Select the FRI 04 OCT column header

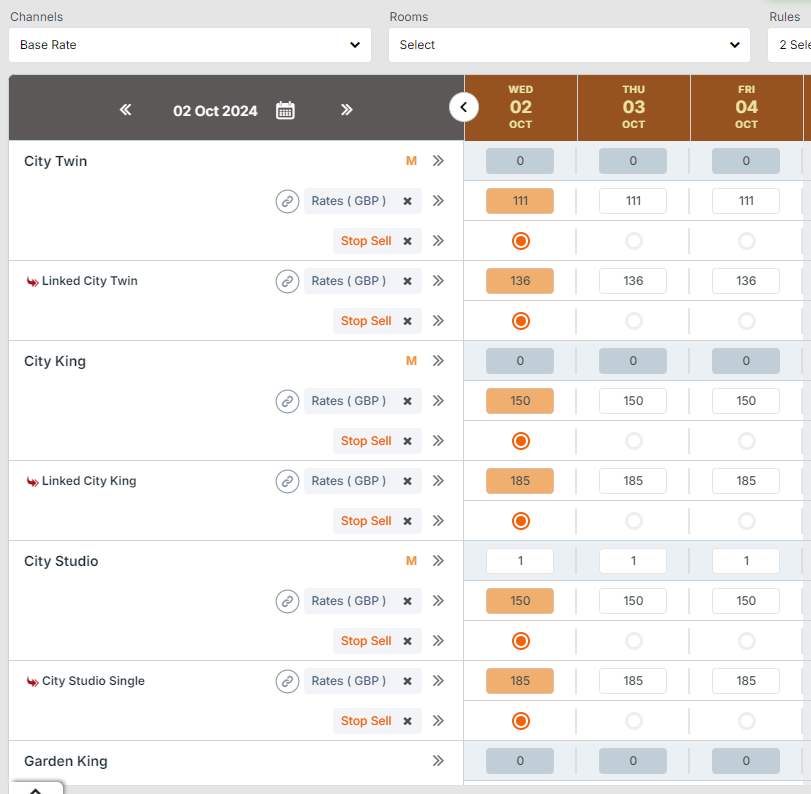coord(746,107)
